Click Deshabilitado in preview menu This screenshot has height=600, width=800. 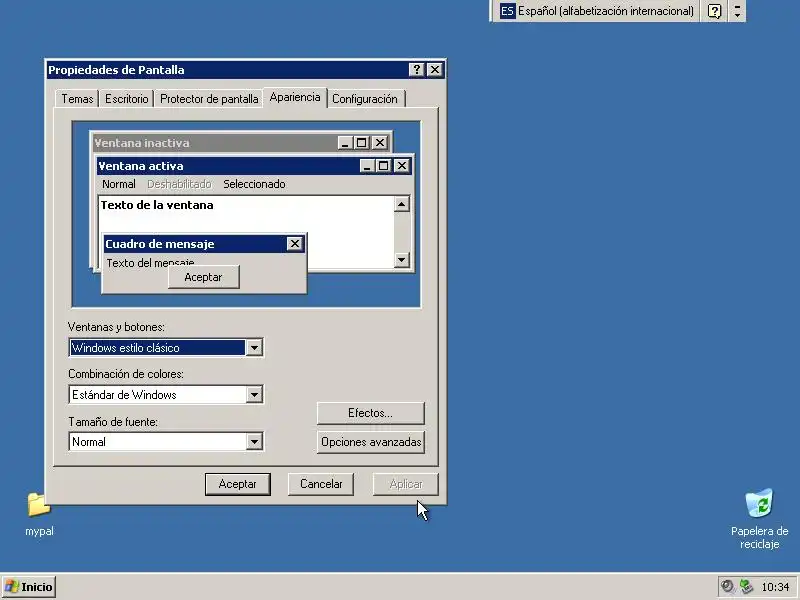coord(179,184)
